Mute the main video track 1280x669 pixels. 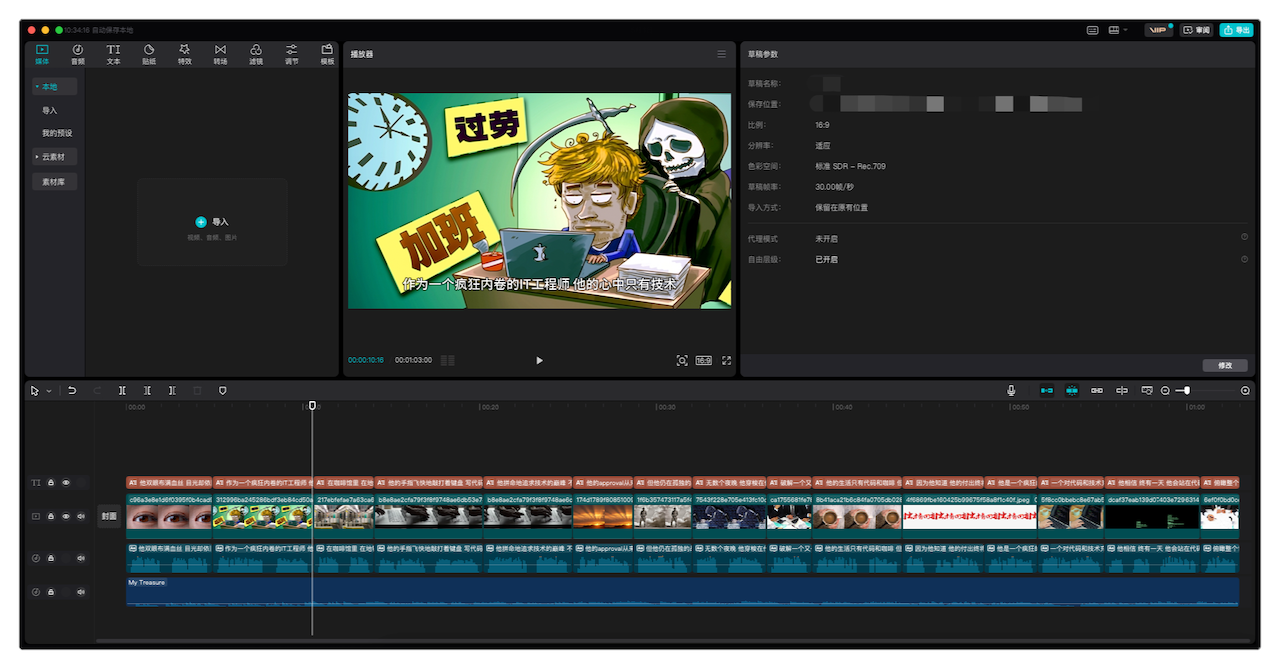[81, 517]
